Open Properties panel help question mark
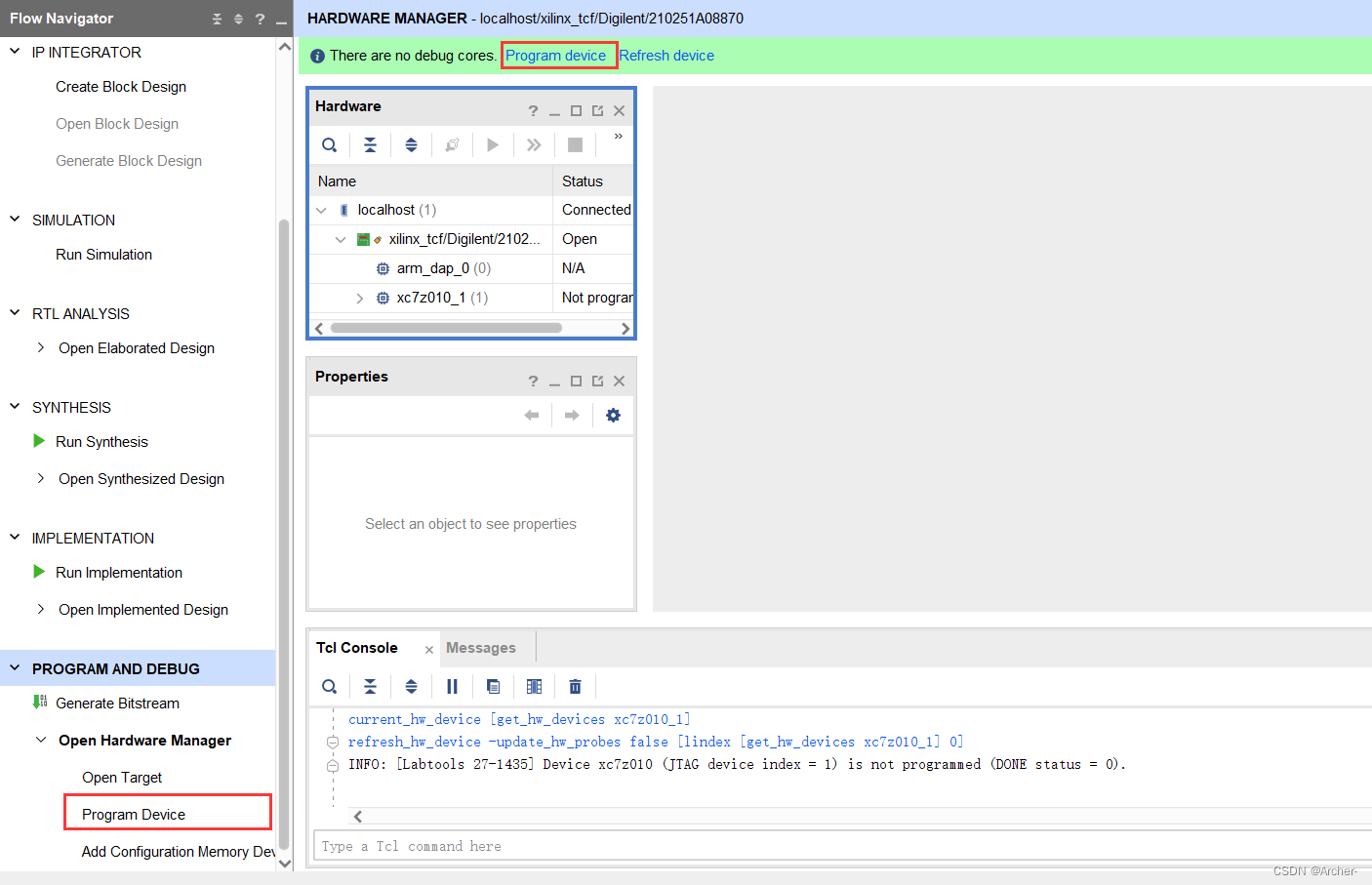 coord(533,381)
